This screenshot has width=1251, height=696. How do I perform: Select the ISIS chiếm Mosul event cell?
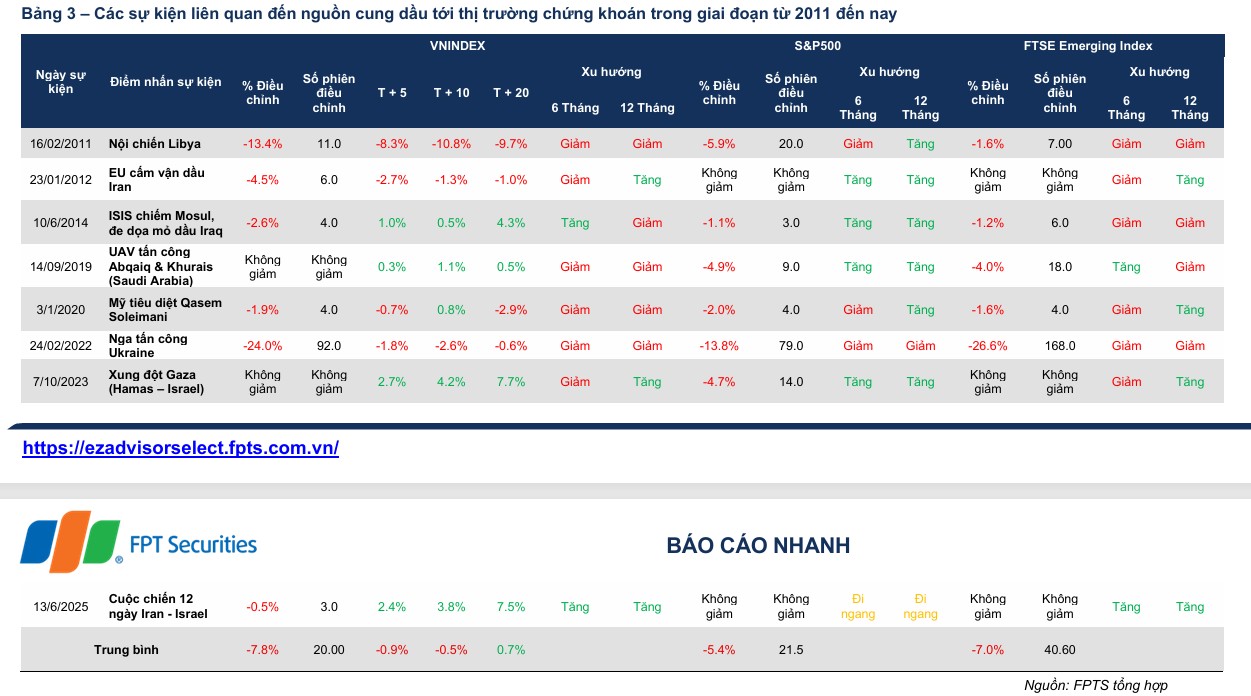pyautogui.click(x=162, y=223)
